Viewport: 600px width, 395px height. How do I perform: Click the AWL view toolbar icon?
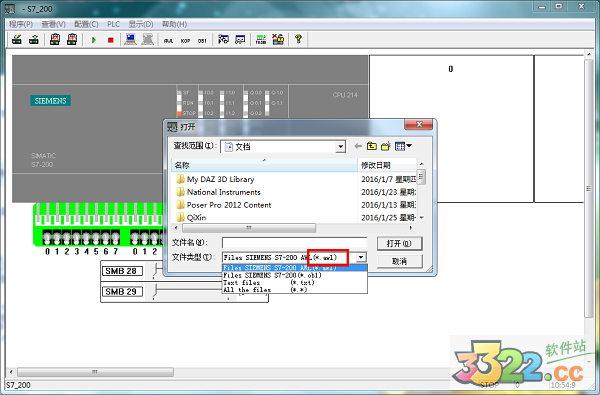click(168, 41)
